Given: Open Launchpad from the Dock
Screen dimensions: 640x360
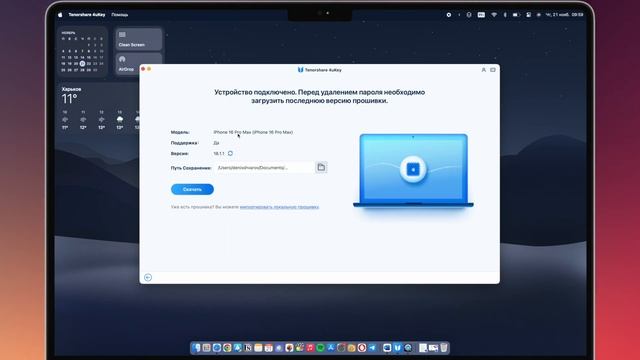Looking at the screenshot, I should coord(207,348).
